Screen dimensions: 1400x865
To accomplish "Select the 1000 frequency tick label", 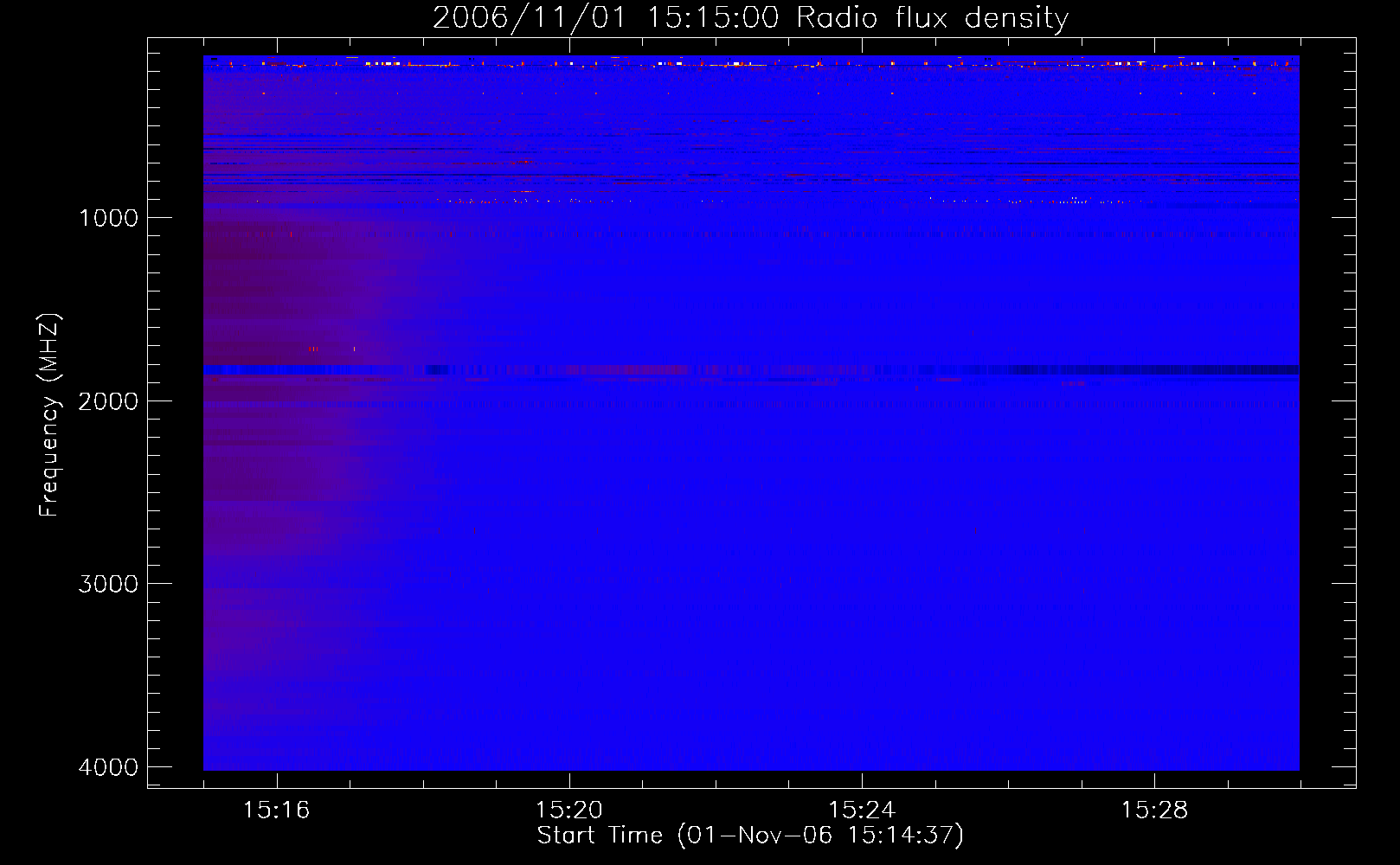I will (109, 218).
